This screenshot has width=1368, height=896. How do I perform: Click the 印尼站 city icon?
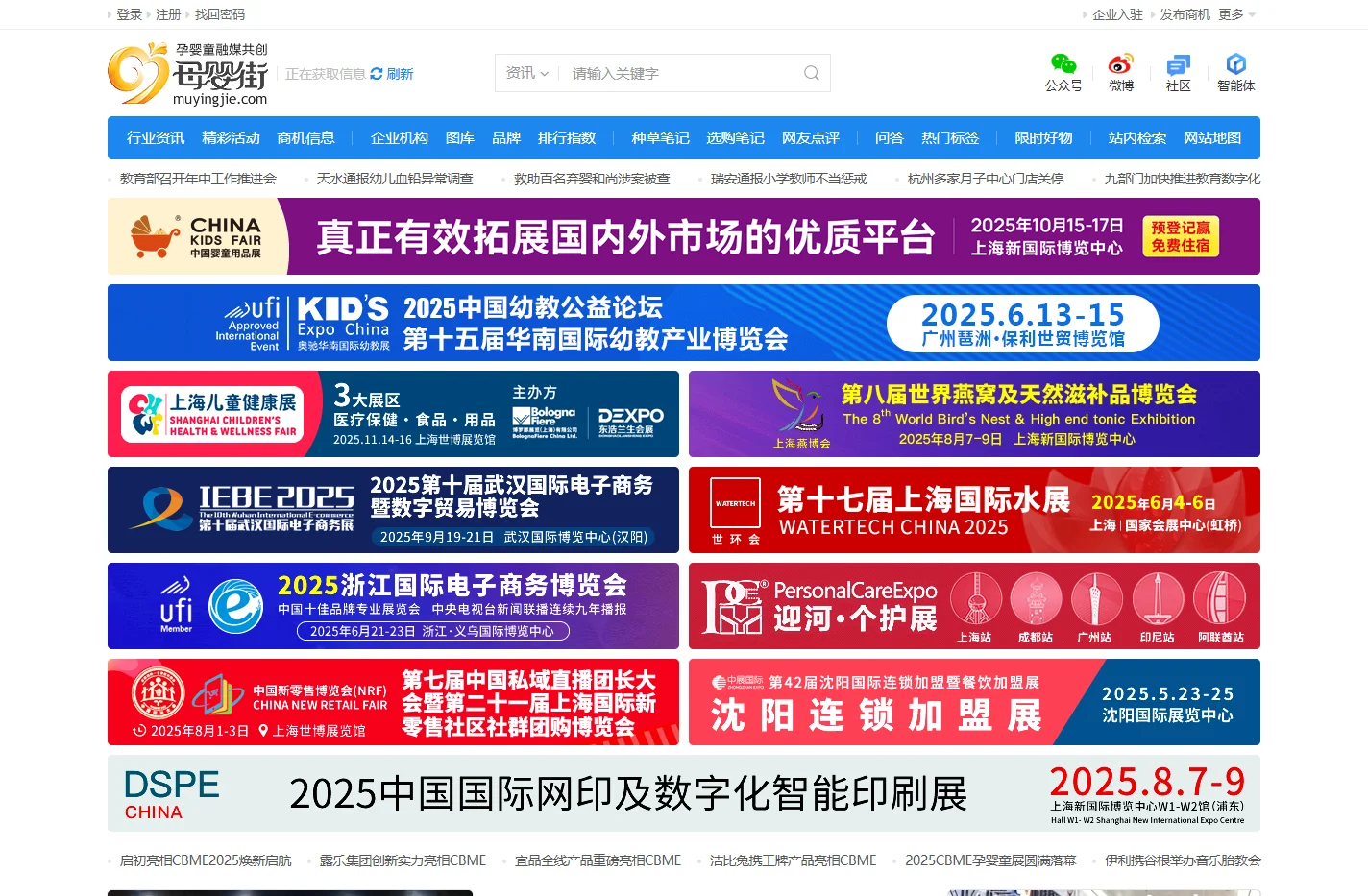1158,607
